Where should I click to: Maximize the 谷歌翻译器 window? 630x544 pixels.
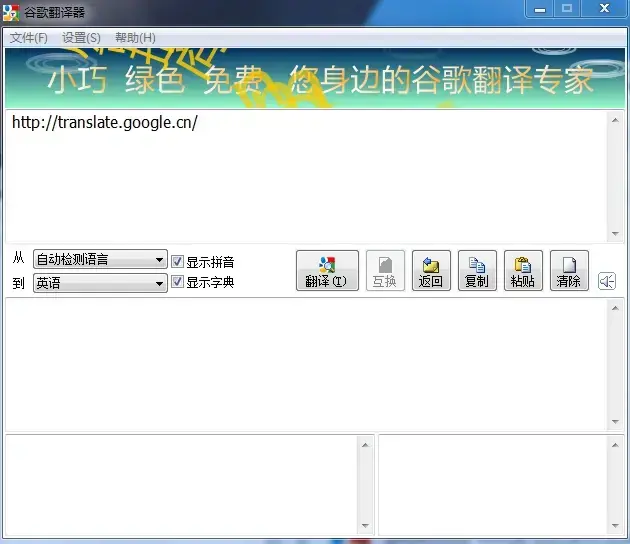tap(567, 9)
